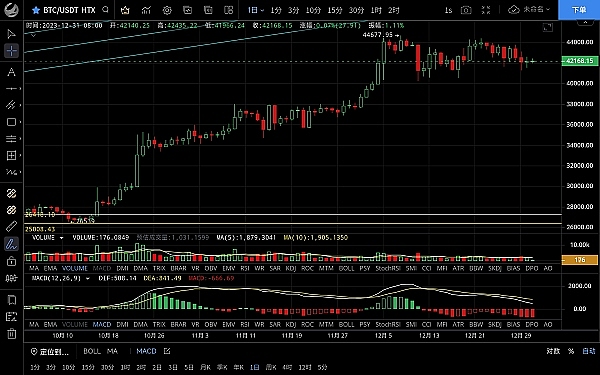This screenshot has height=375, width=600.
Task: Click the trash delete drawings icon
Action: [11, 333]
